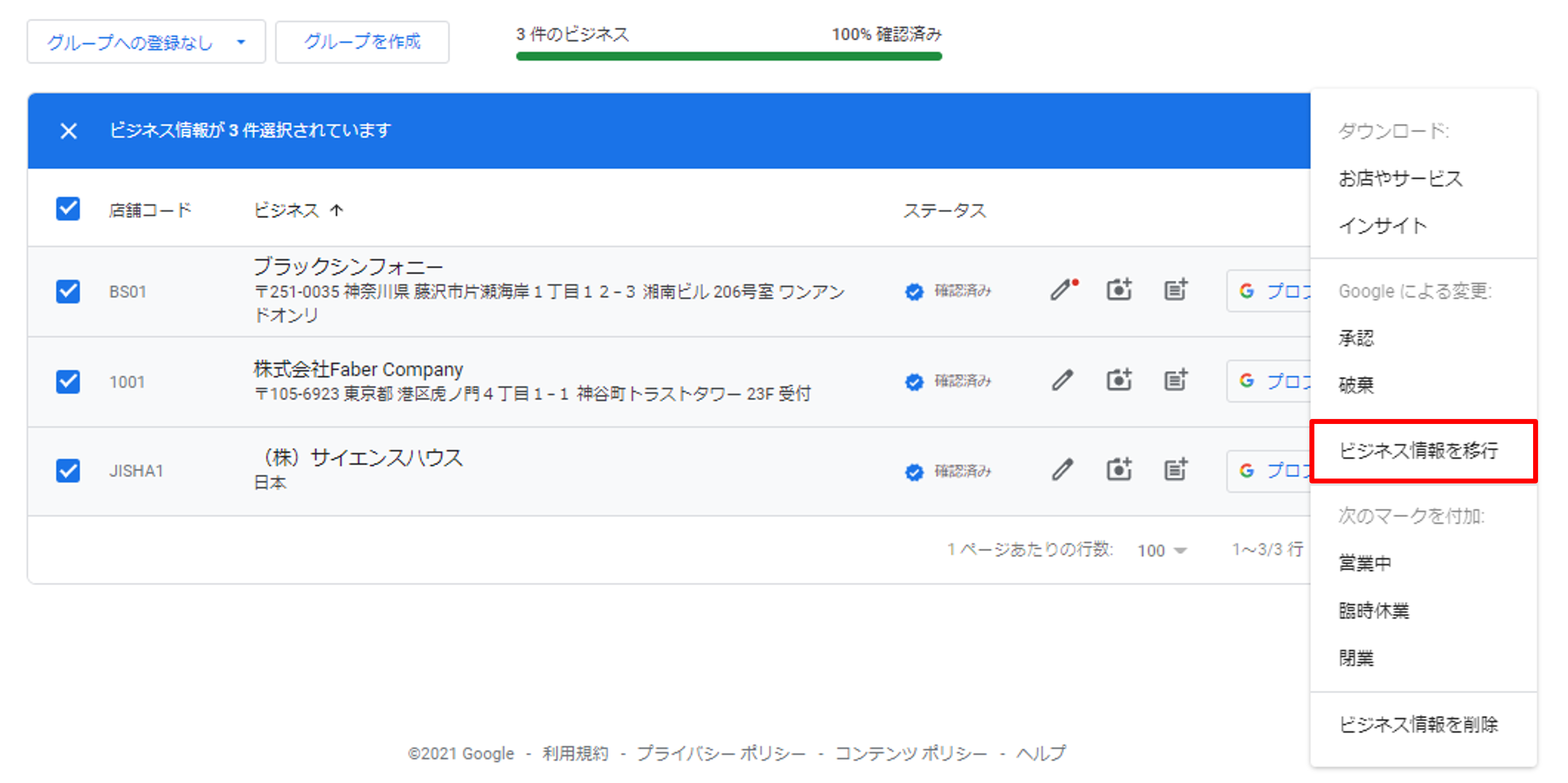Click the グループを作成 button
Image resolution: width=1568 pixels, height=783 pixels.
click(x=362, y=42)
